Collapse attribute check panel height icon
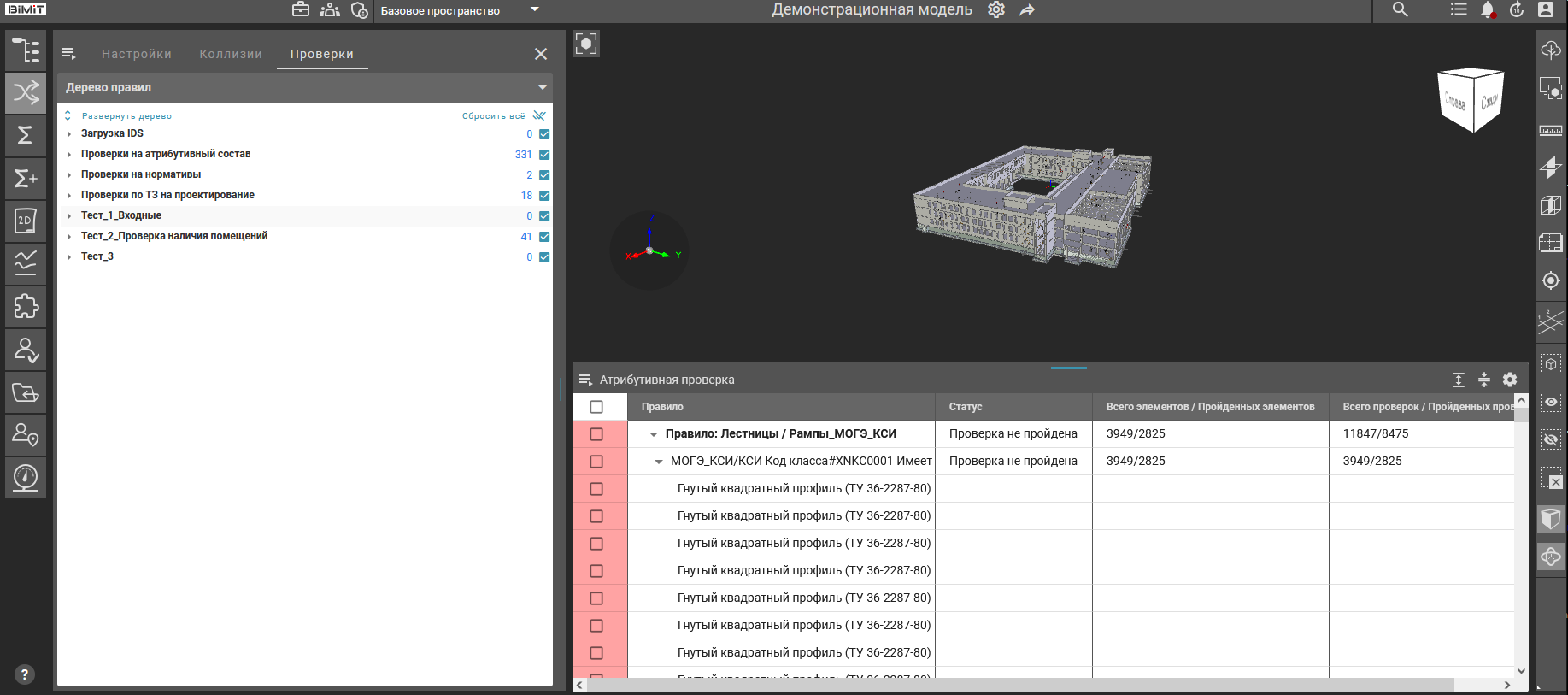This screenshot has width=1568, height=695. click(x=1484, y=380)
